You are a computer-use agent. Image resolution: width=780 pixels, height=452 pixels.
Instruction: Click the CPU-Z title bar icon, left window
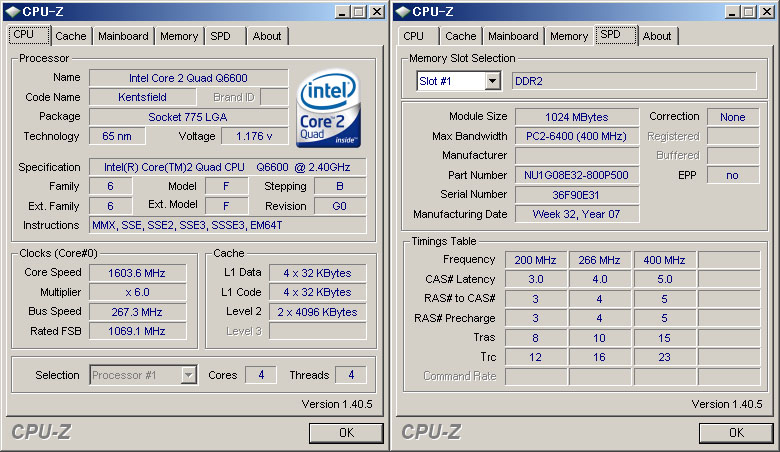pyautogui.click(x=13, y=11)
